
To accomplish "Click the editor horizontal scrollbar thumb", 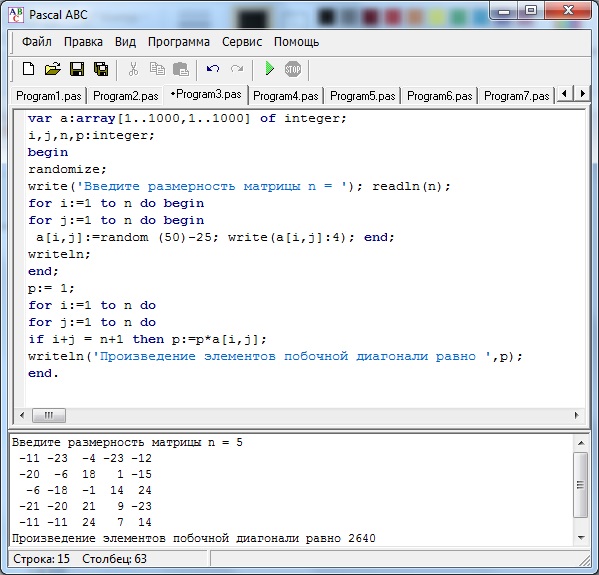I will point(49,415).
